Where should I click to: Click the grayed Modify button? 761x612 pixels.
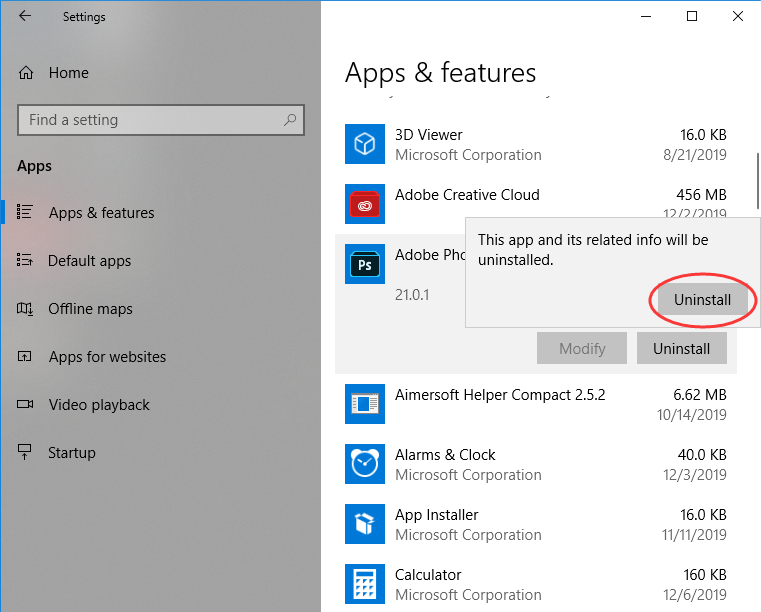pos(581,348)
